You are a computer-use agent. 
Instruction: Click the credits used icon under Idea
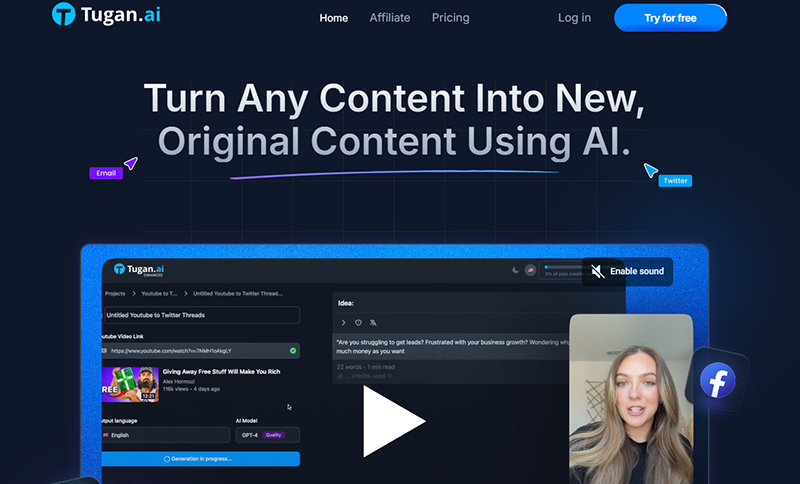pyautogui.click(x=340, y=376)
